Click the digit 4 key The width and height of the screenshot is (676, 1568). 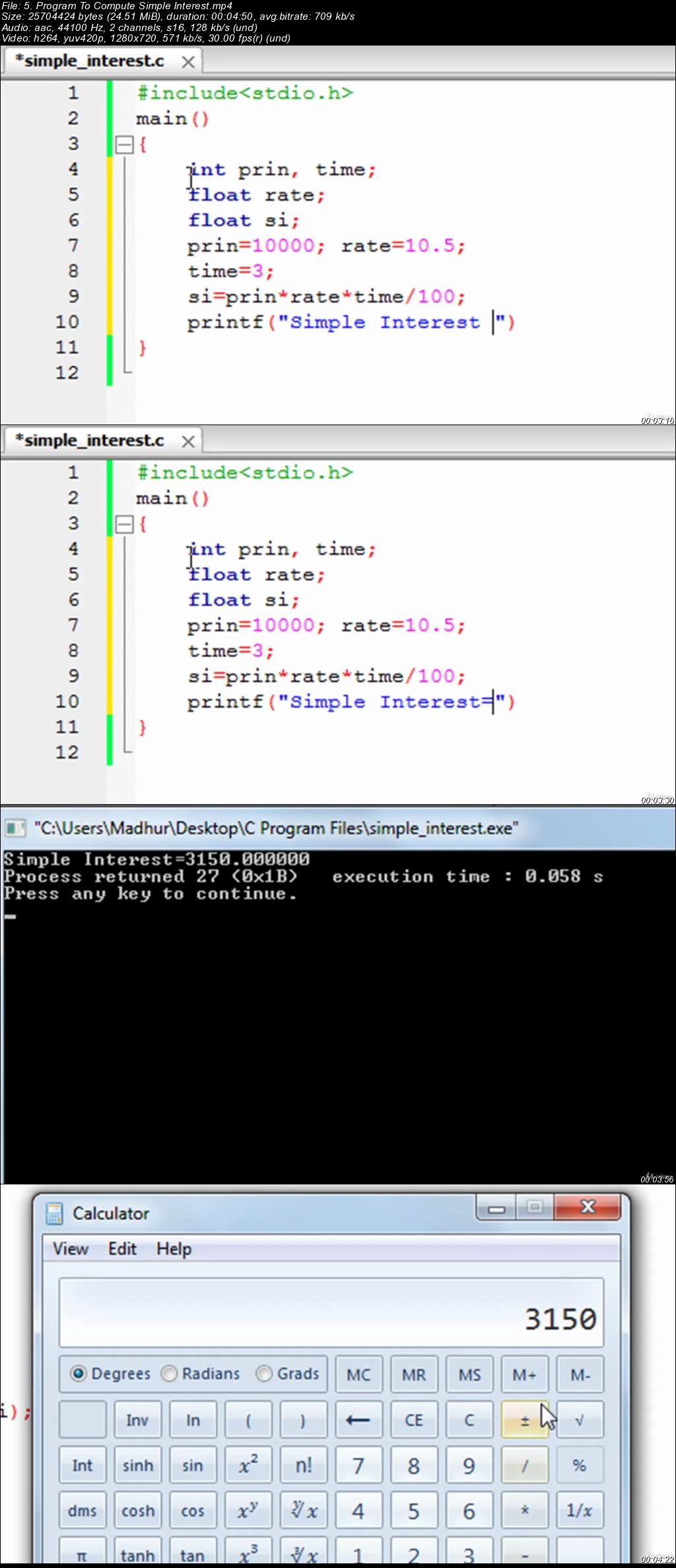(x=358, y=1511)
